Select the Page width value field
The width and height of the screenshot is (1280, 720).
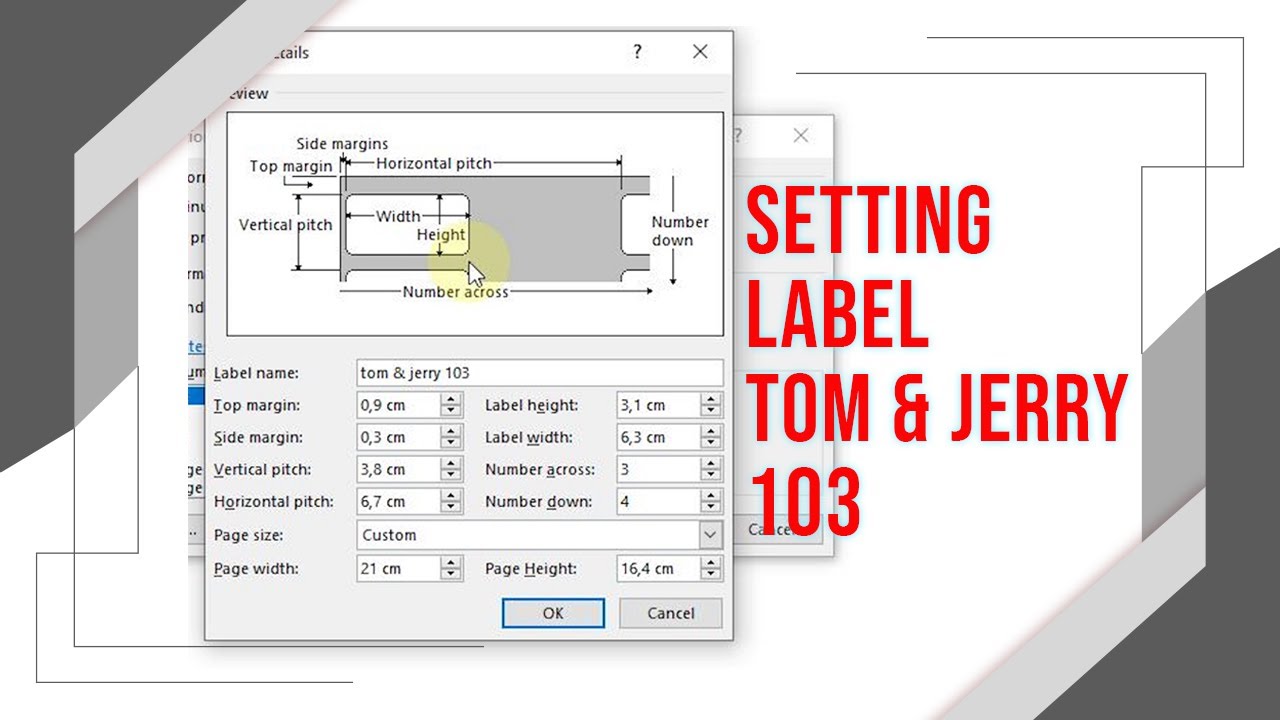point(398,568)
